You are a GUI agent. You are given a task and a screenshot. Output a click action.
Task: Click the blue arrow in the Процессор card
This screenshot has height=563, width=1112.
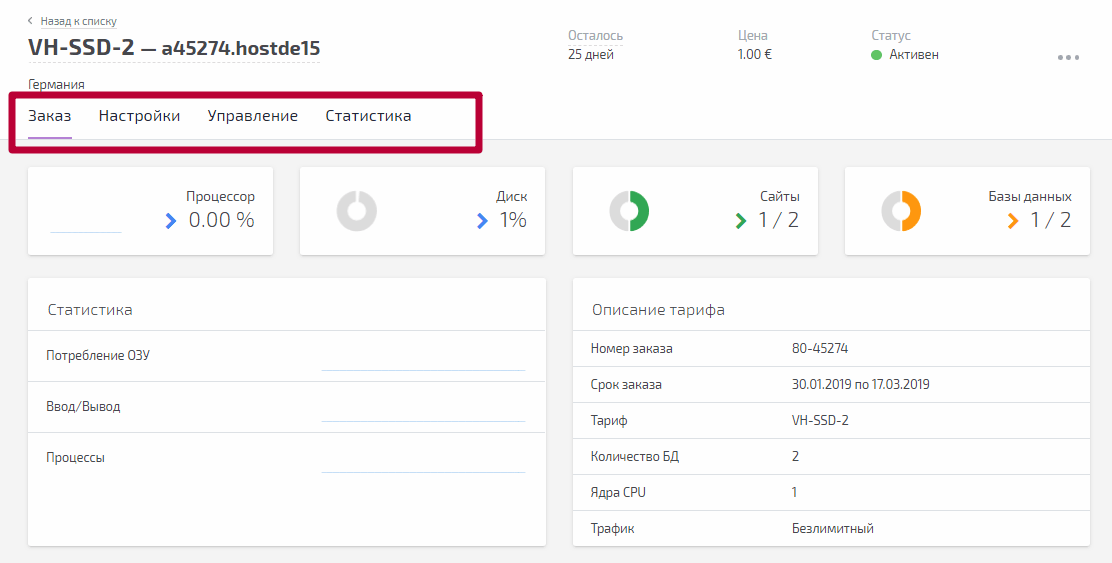click(x=170, y=221)
